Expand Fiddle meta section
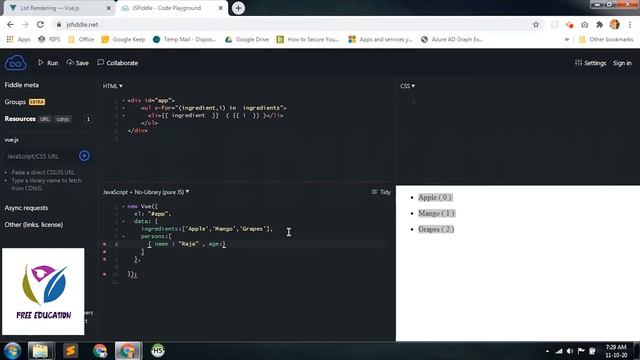 pyautogui.click(x=22, y=85)
